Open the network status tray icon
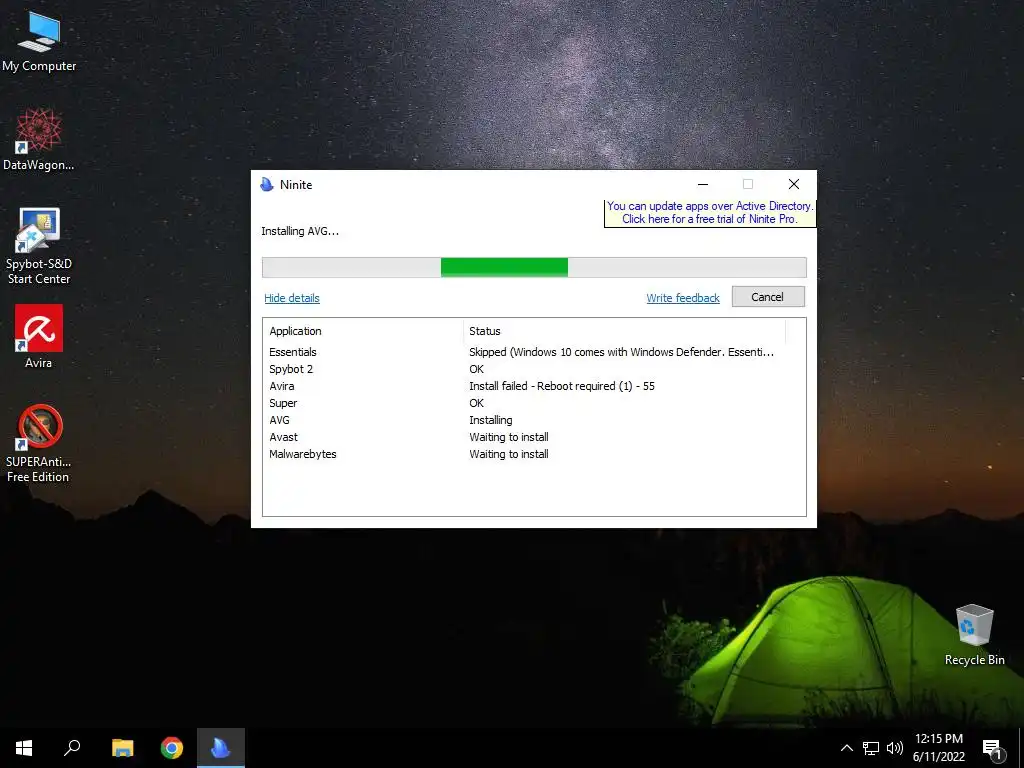The image size is (1024, 768). coord(871,748)
